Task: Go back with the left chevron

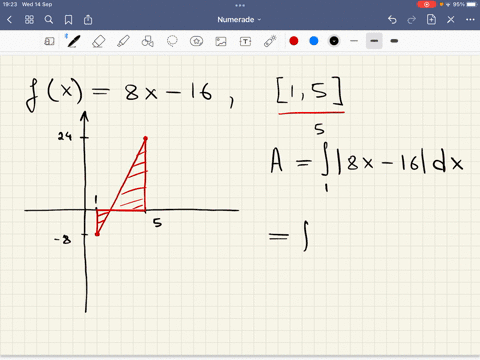Action: pos(9,20)
